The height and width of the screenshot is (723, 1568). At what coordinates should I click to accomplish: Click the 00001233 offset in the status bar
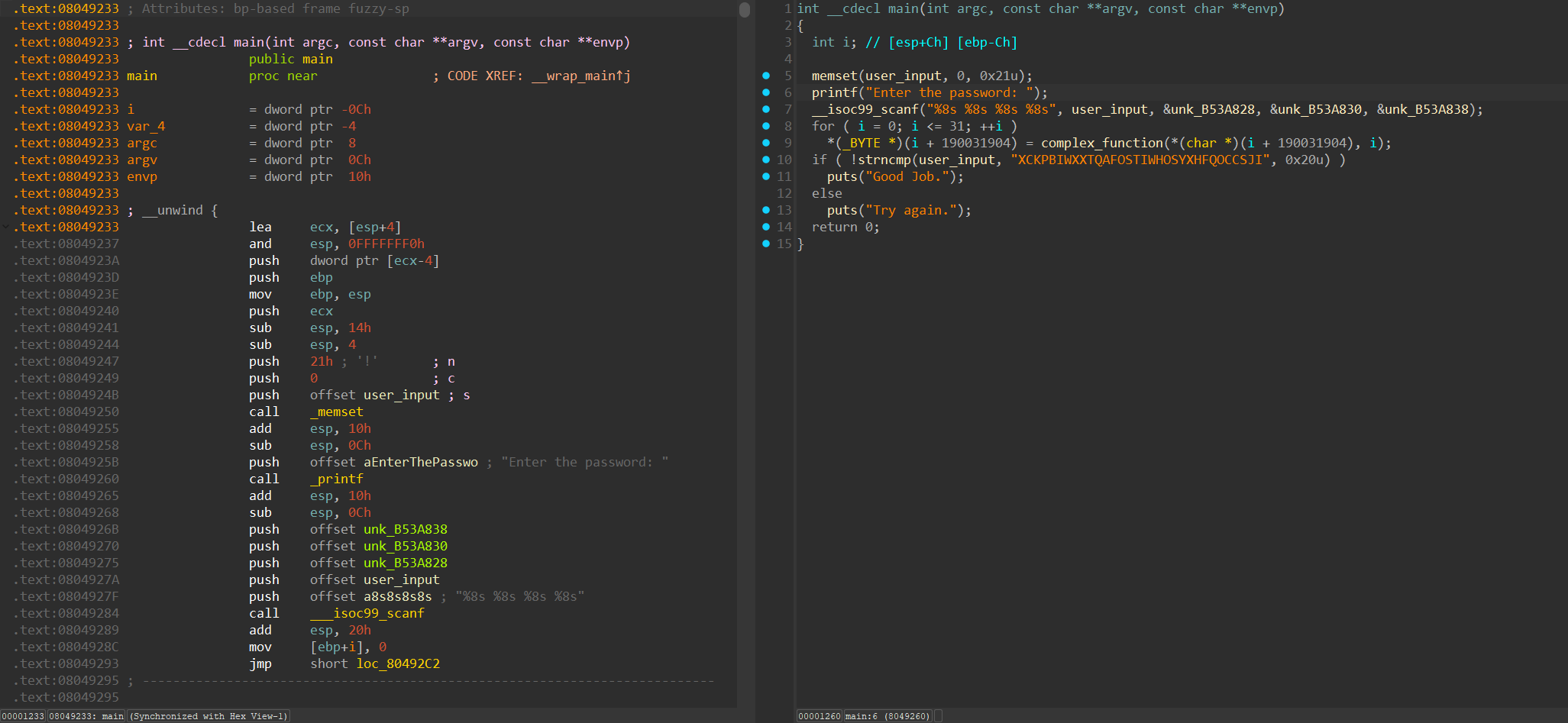click(24, 716)
